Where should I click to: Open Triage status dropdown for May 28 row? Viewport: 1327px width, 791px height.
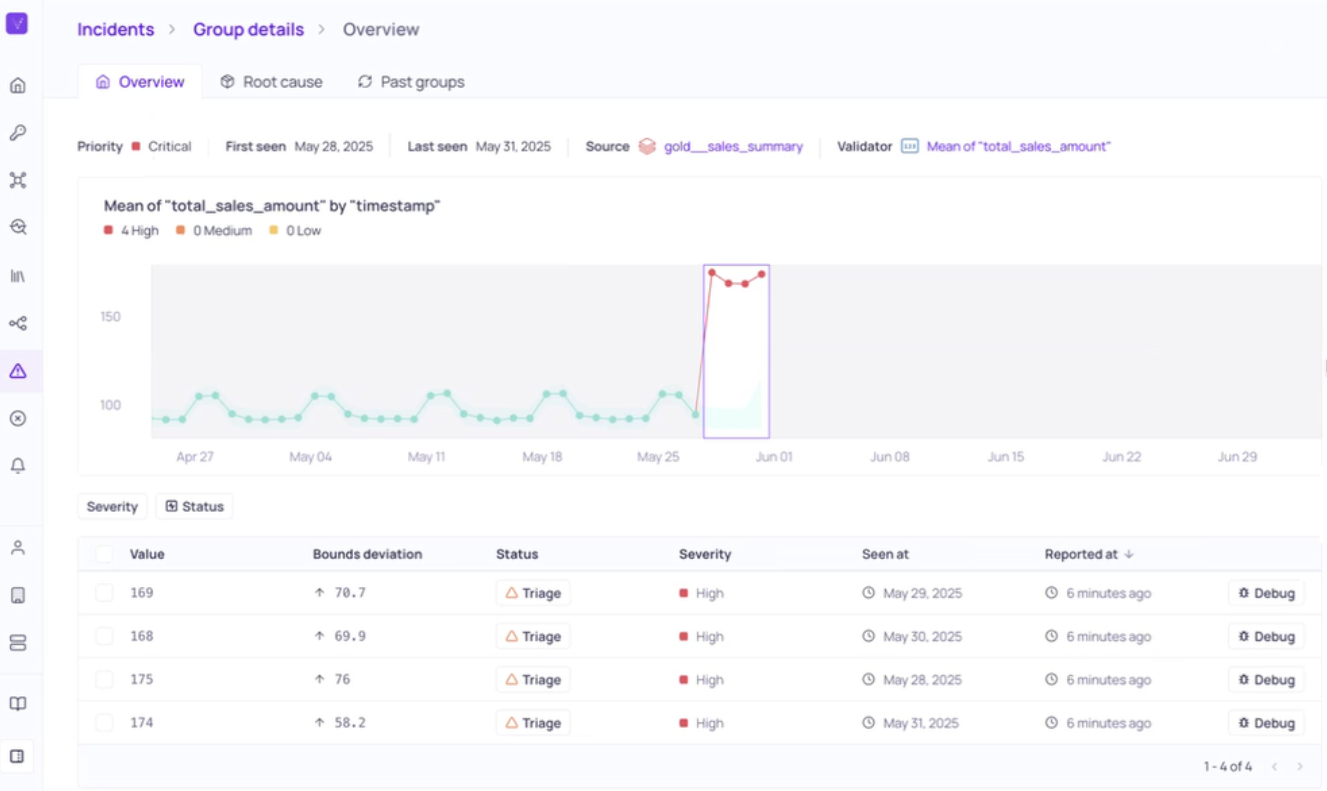pos(533,680)
